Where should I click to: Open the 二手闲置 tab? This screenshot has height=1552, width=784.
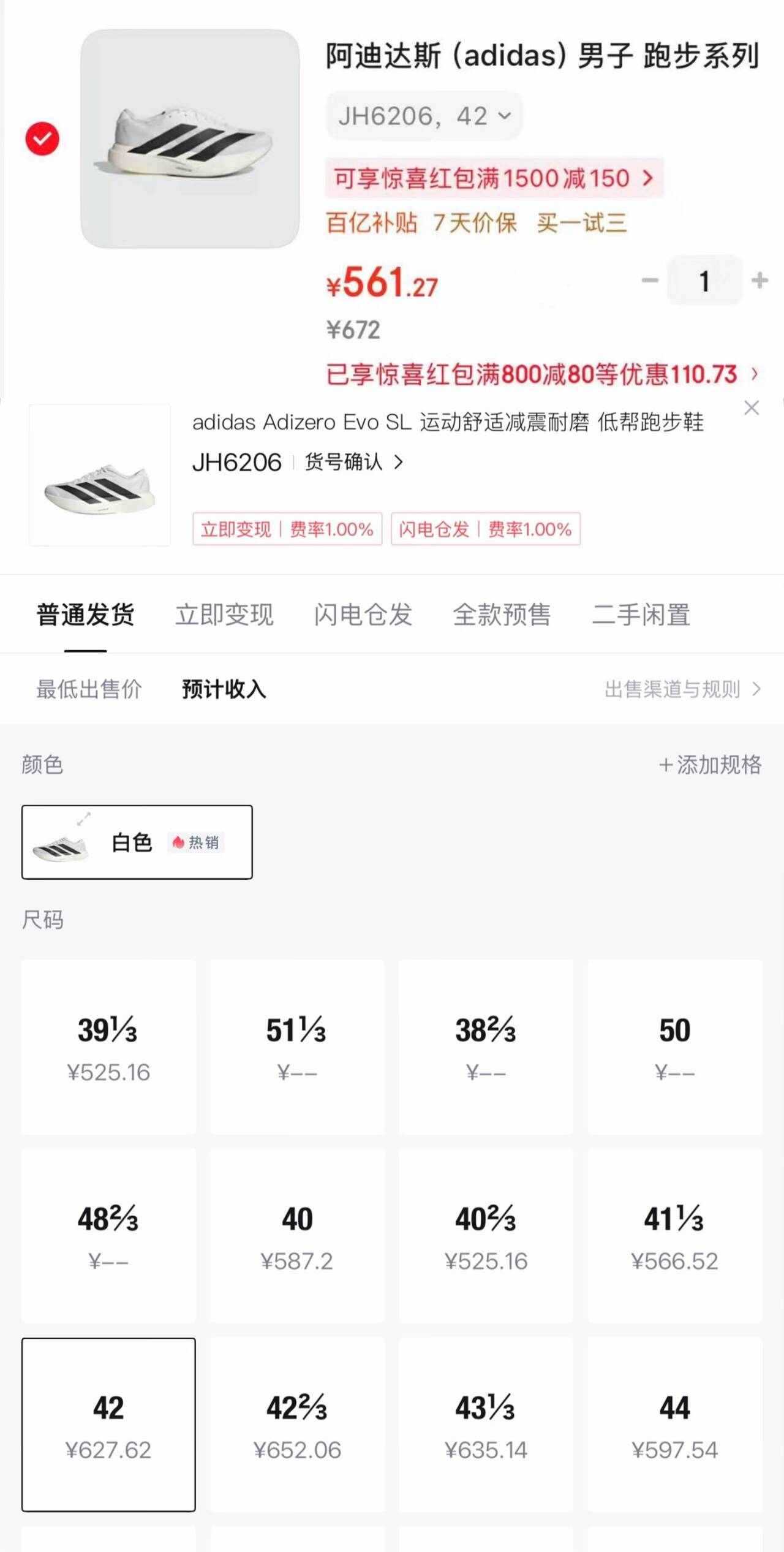641,615
